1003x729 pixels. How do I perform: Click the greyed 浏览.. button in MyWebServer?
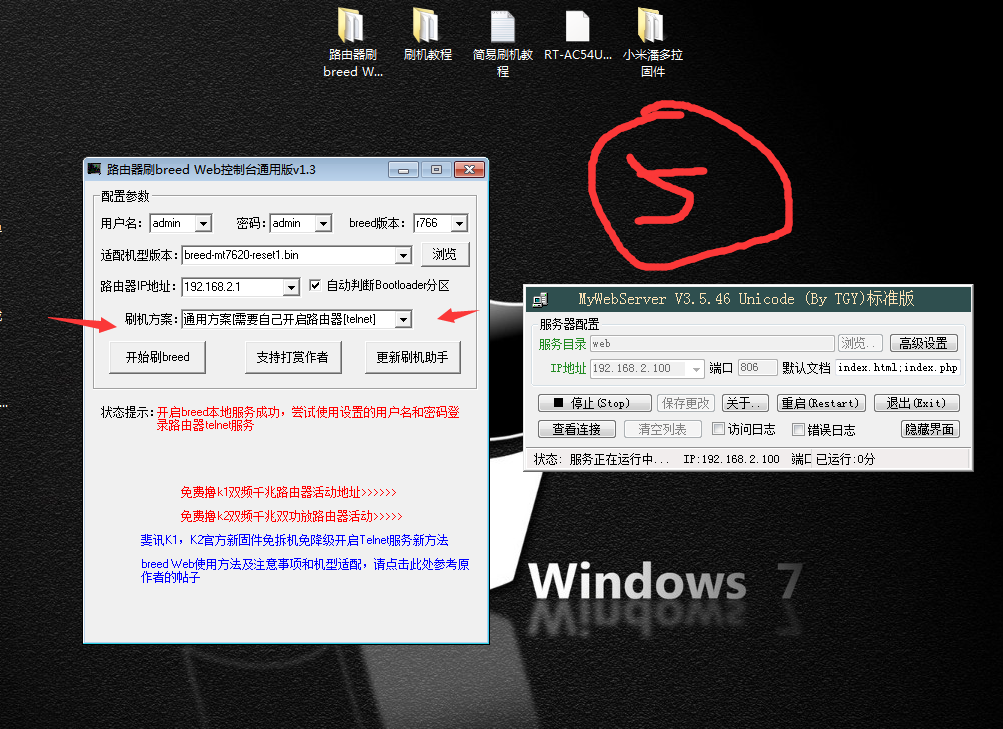tap(861, 343)
